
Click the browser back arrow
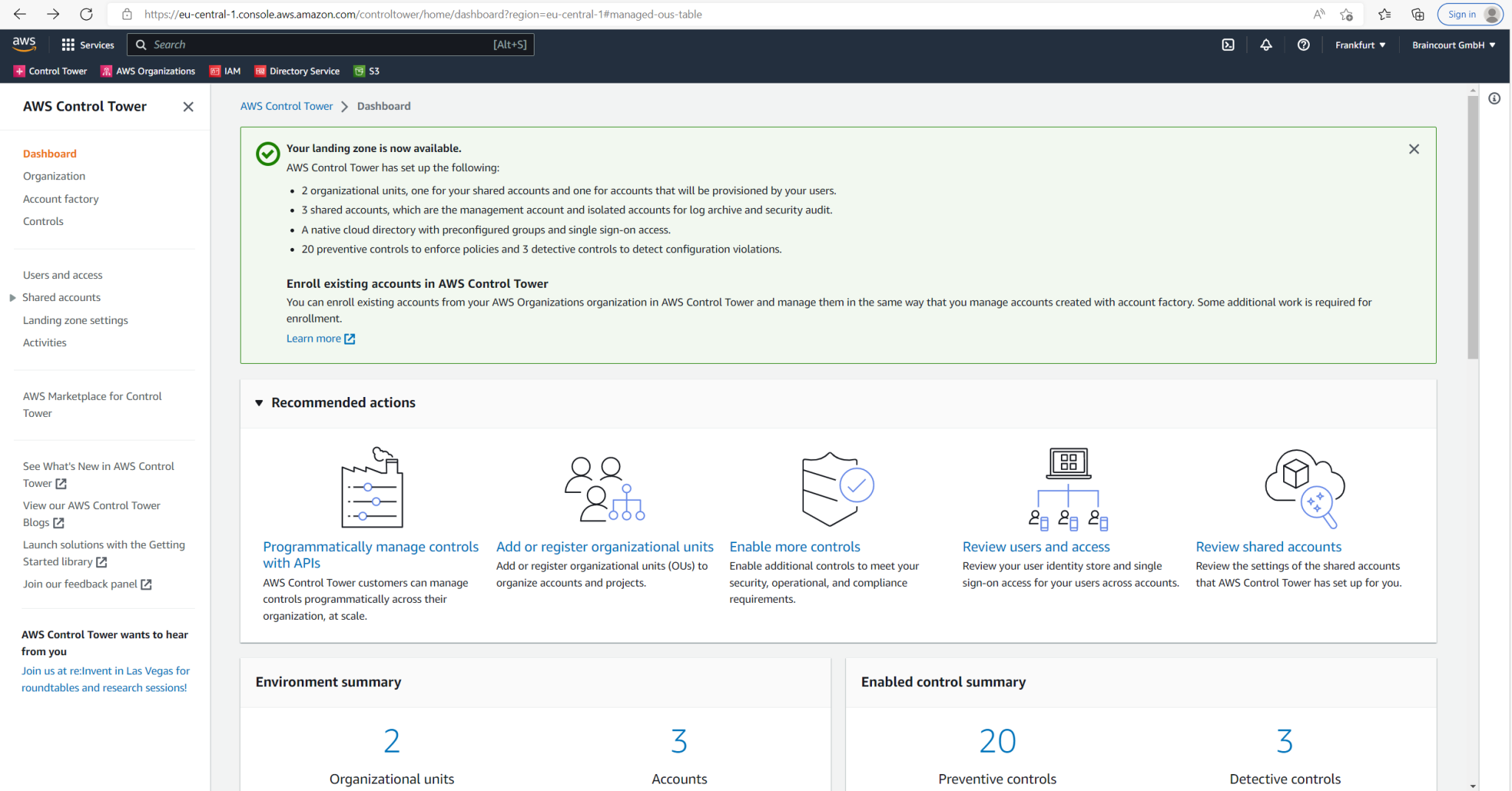pyautogui.click(x=20, y=14)
